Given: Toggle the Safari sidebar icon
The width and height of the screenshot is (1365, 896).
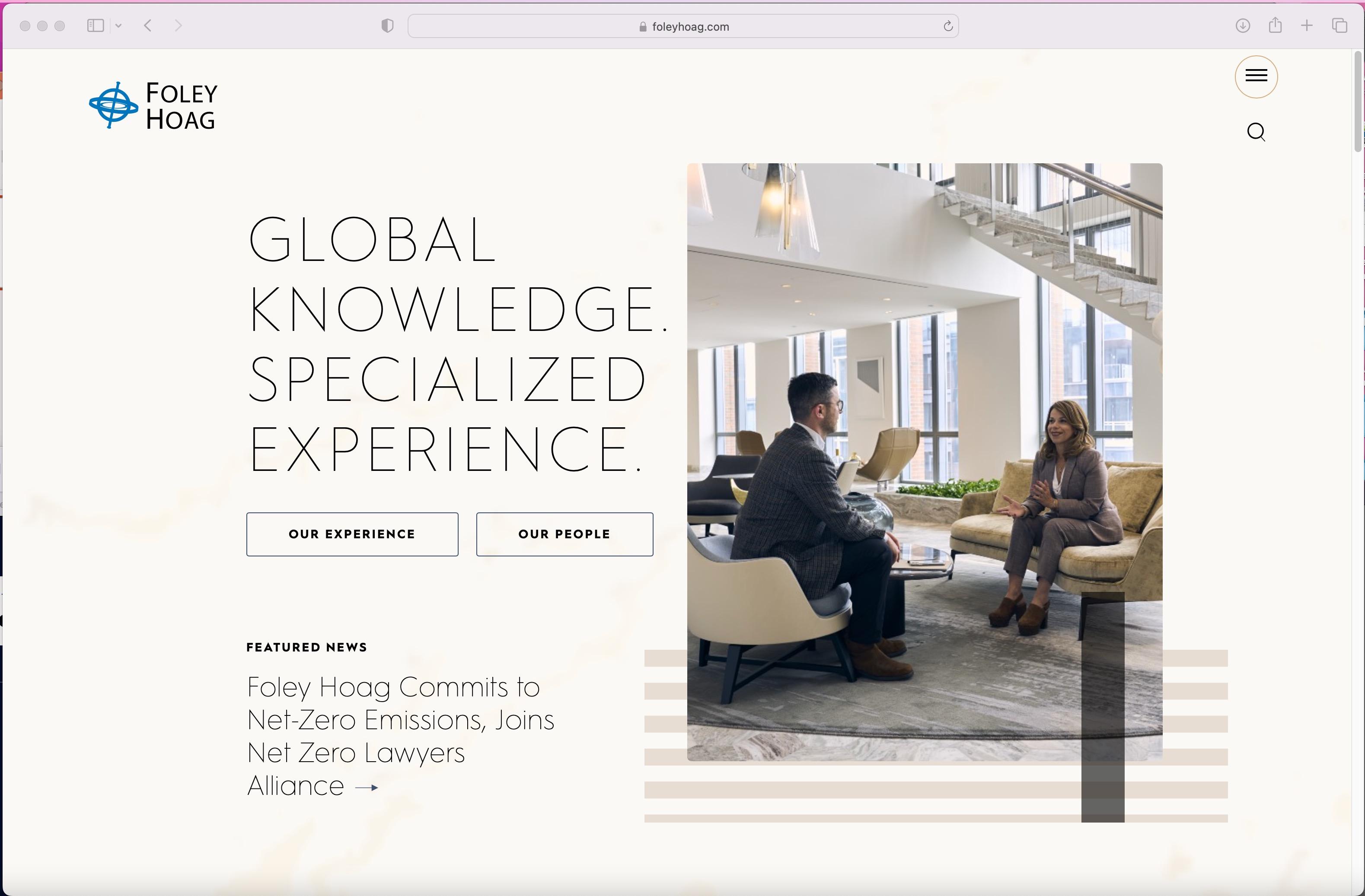Looking at the screenshot, I should [x=95, y=26].
